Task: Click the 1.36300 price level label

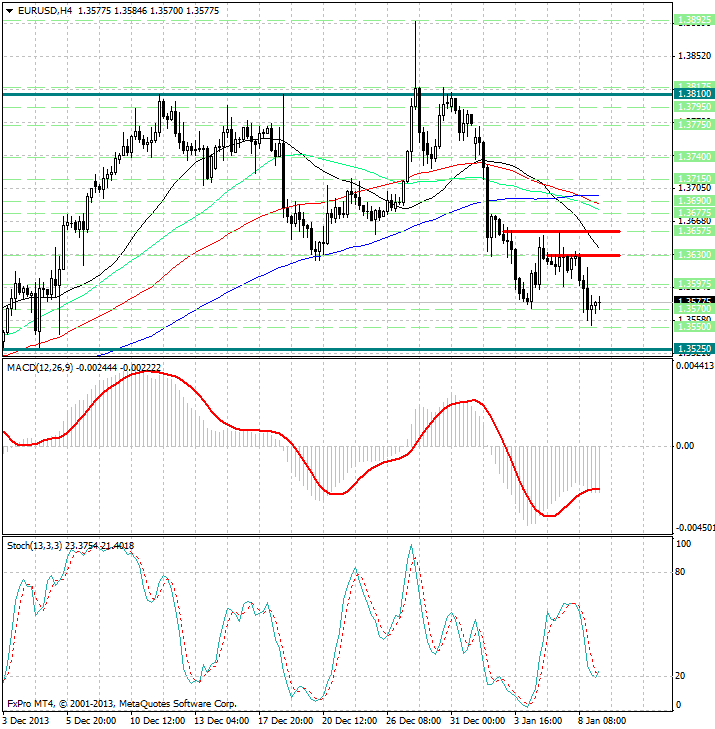Action: click(693, 255)
